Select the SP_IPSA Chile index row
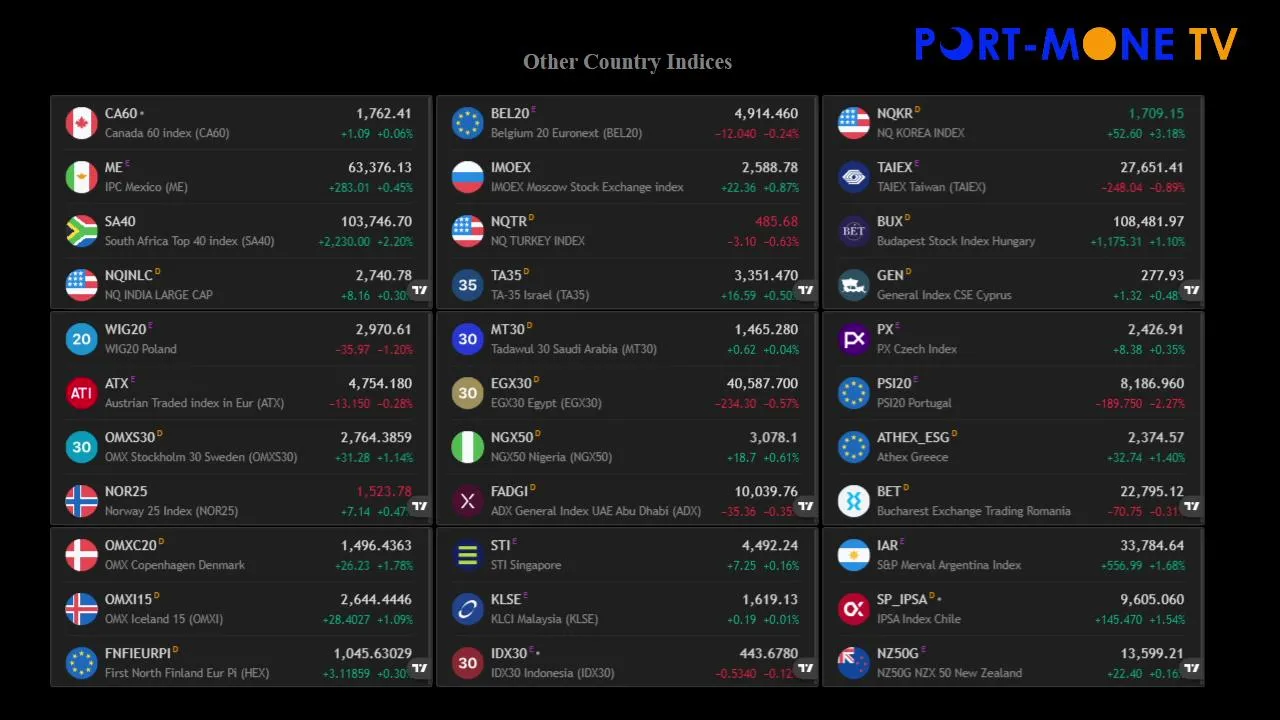Viewport: 1280px width, 720px height. click(1012, 609)
